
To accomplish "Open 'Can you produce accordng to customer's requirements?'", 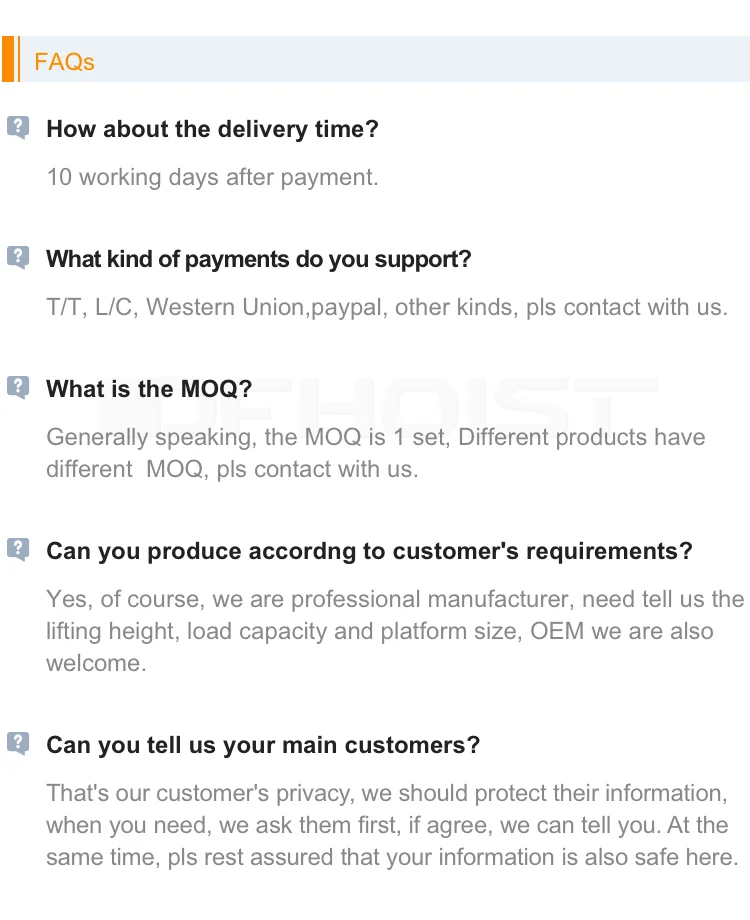I will 370,552.
